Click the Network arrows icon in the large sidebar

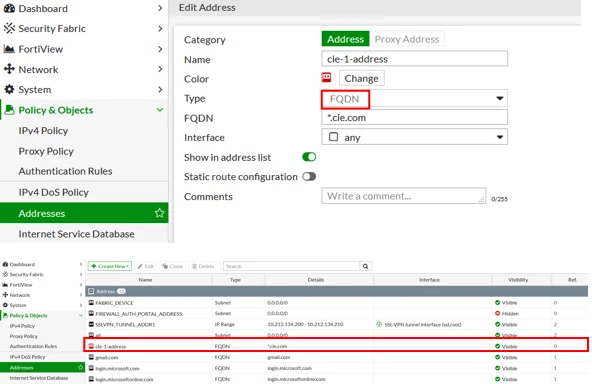point(9,69)
